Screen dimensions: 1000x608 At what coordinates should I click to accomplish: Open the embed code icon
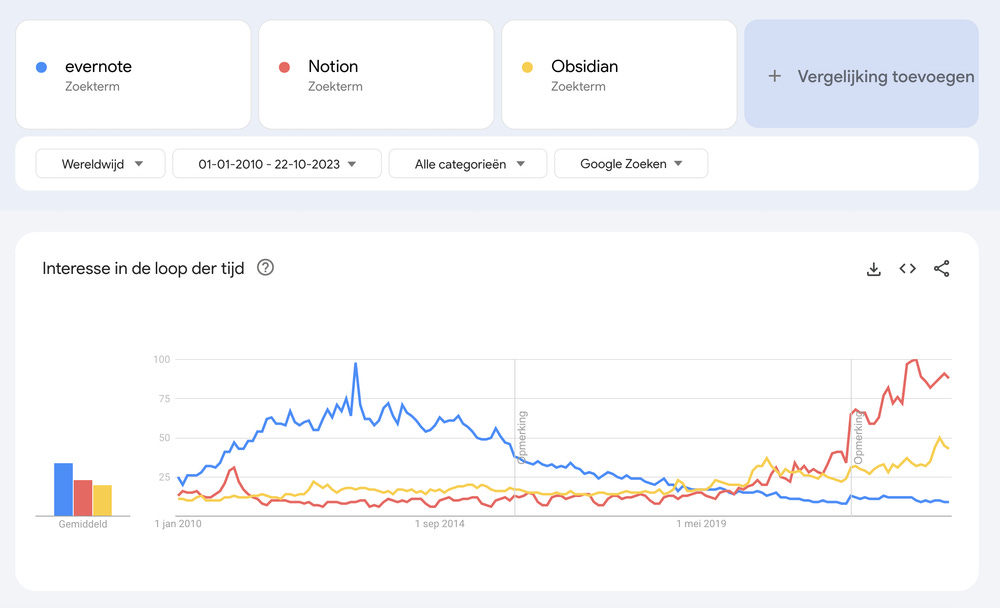pyautogui.click(x=907, y=268)
